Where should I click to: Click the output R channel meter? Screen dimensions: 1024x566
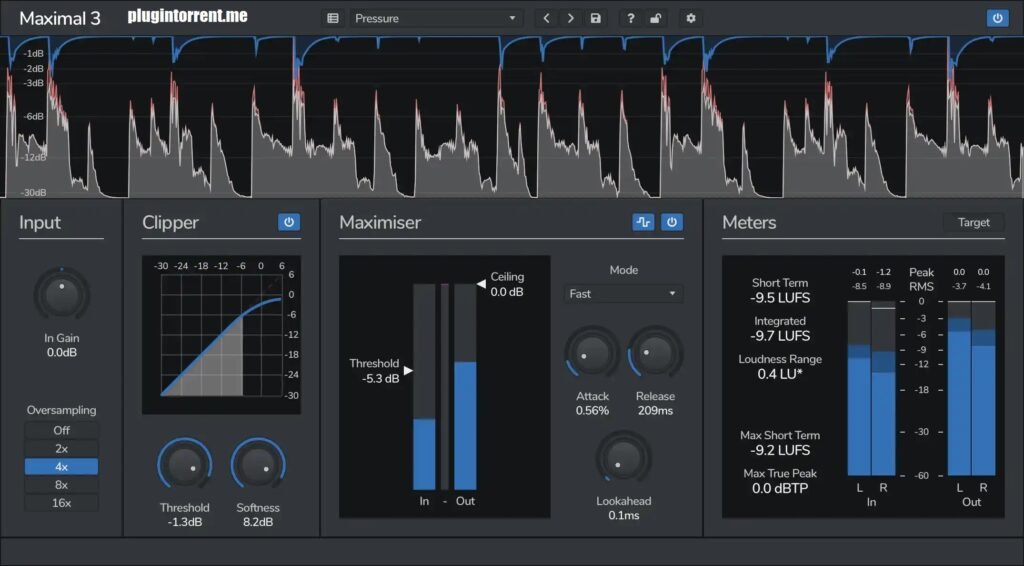(x=984, y=388)
